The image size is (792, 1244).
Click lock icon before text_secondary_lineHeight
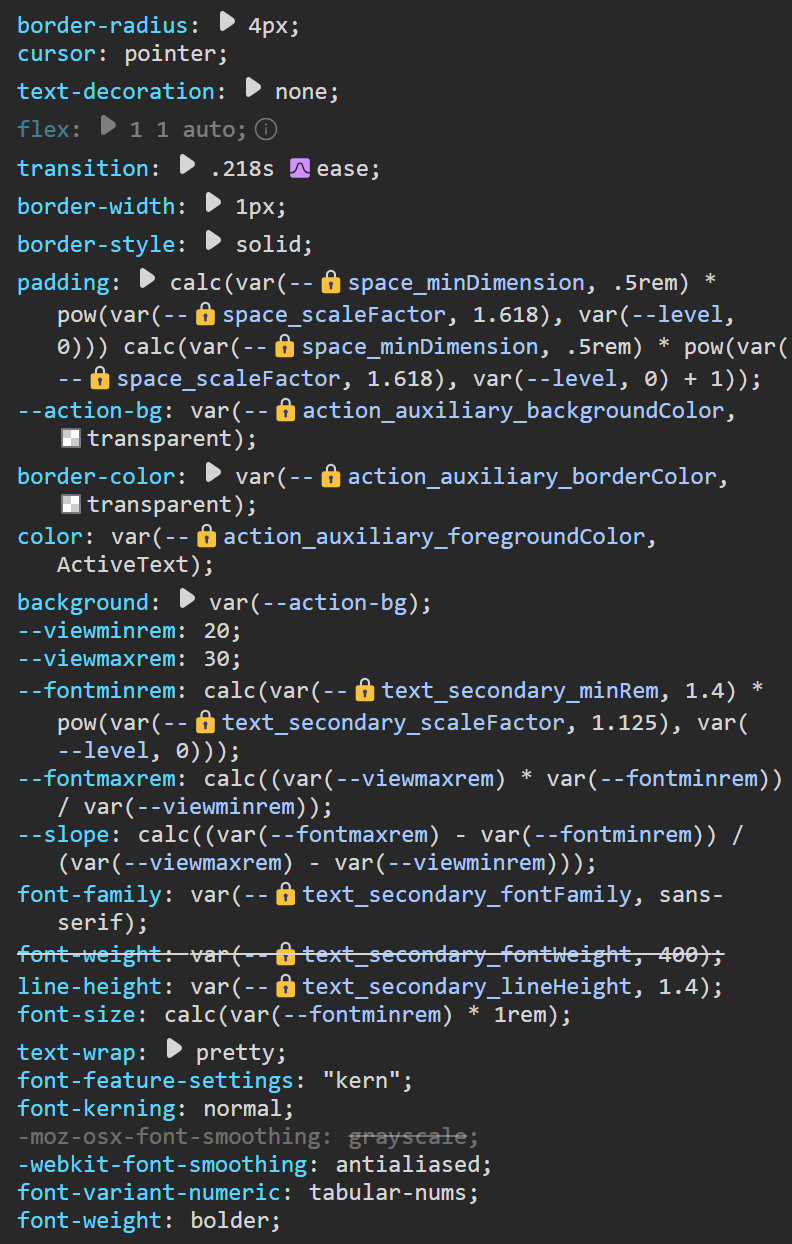[x=286, y=987]
